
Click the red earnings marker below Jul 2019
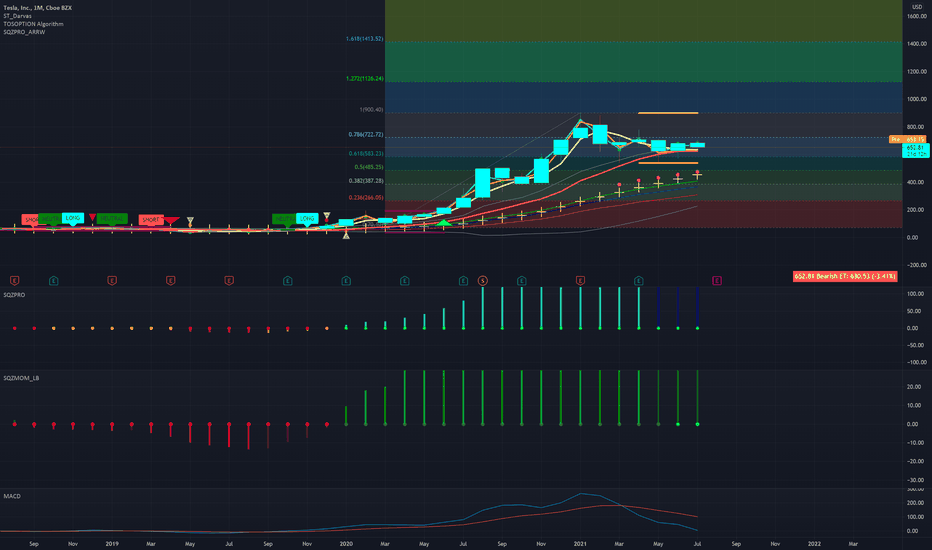coord(229,281)
